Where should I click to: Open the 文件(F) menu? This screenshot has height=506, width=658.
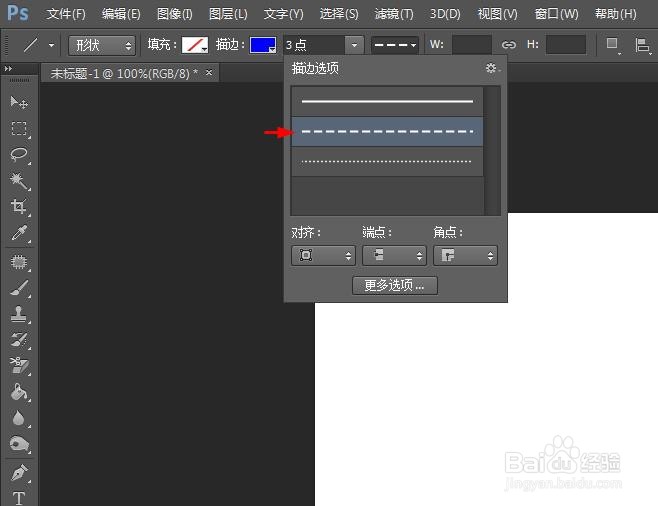(x=65, y=14)
